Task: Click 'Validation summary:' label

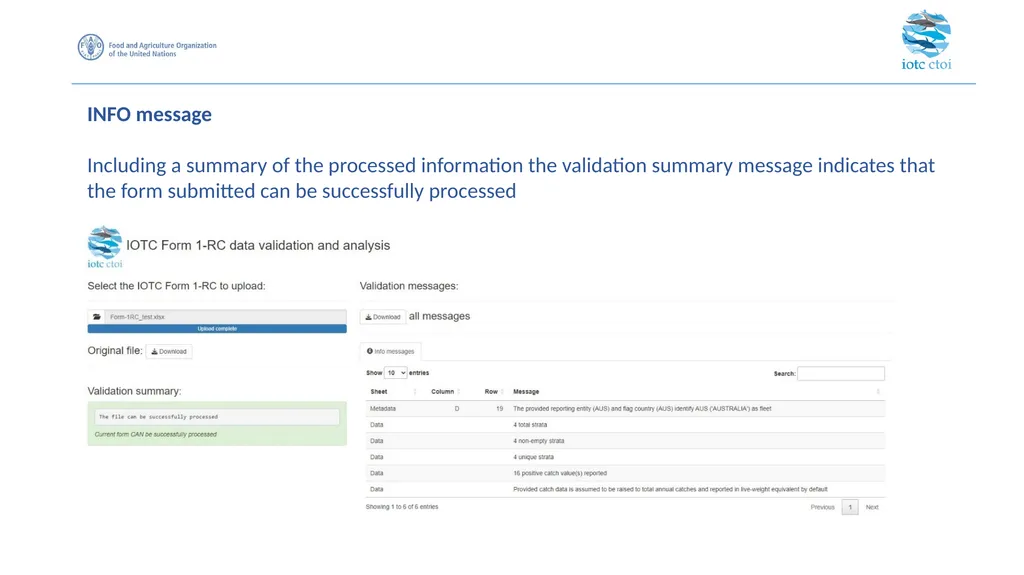Action: 135,391
